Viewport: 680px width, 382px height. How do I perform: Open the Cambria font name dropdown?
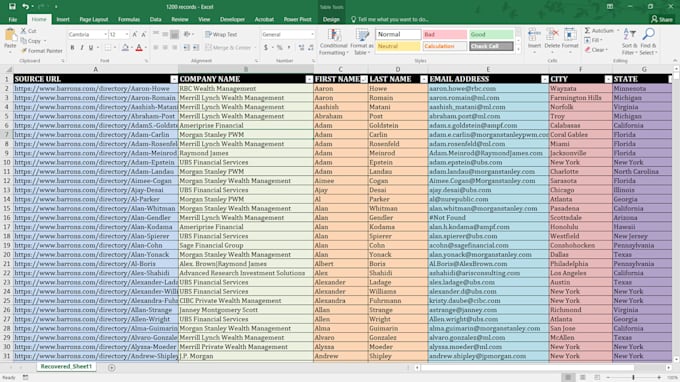click(x=105, y=34)
